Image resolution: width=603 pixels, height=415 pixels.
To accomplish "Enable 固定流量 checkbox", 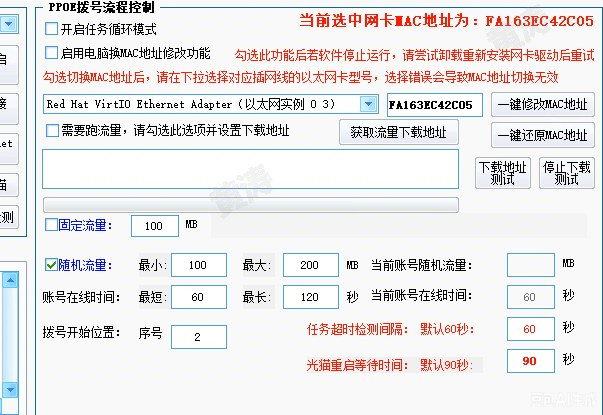I will [x=51, y=225].
